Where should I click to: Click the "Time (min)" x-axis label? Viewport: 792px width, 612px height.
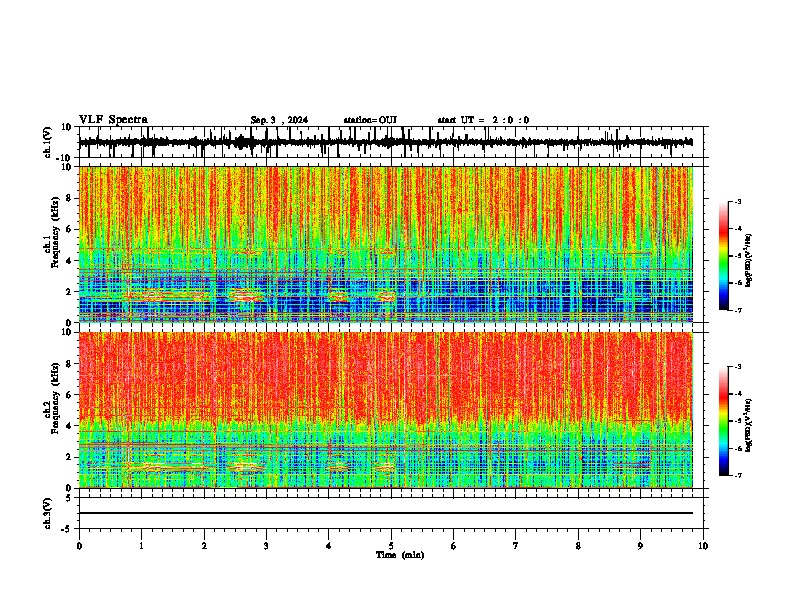click(400, 555)
